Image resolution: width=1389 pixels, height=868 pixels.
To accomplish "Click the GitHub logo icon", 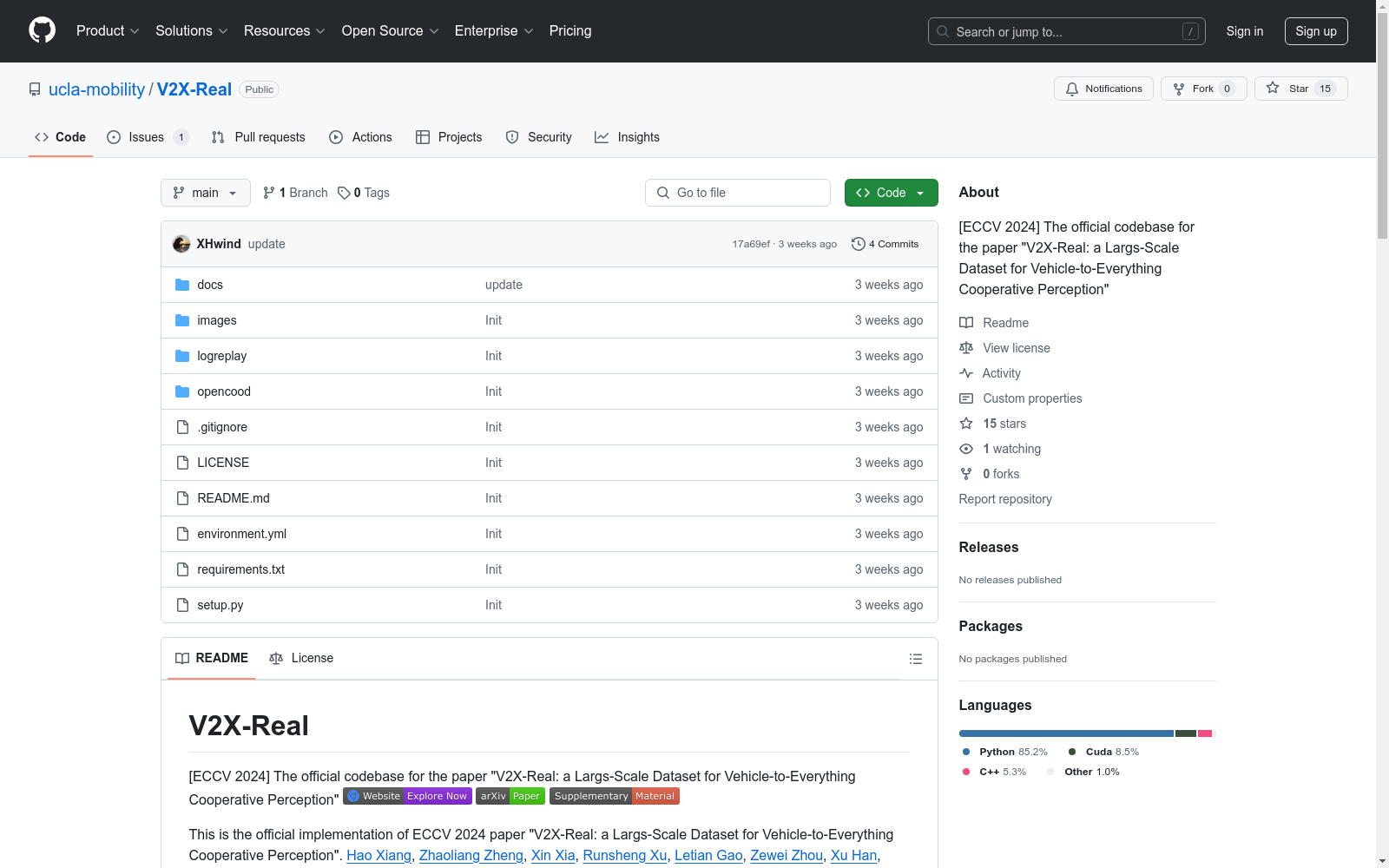I will tap(42, 30).
